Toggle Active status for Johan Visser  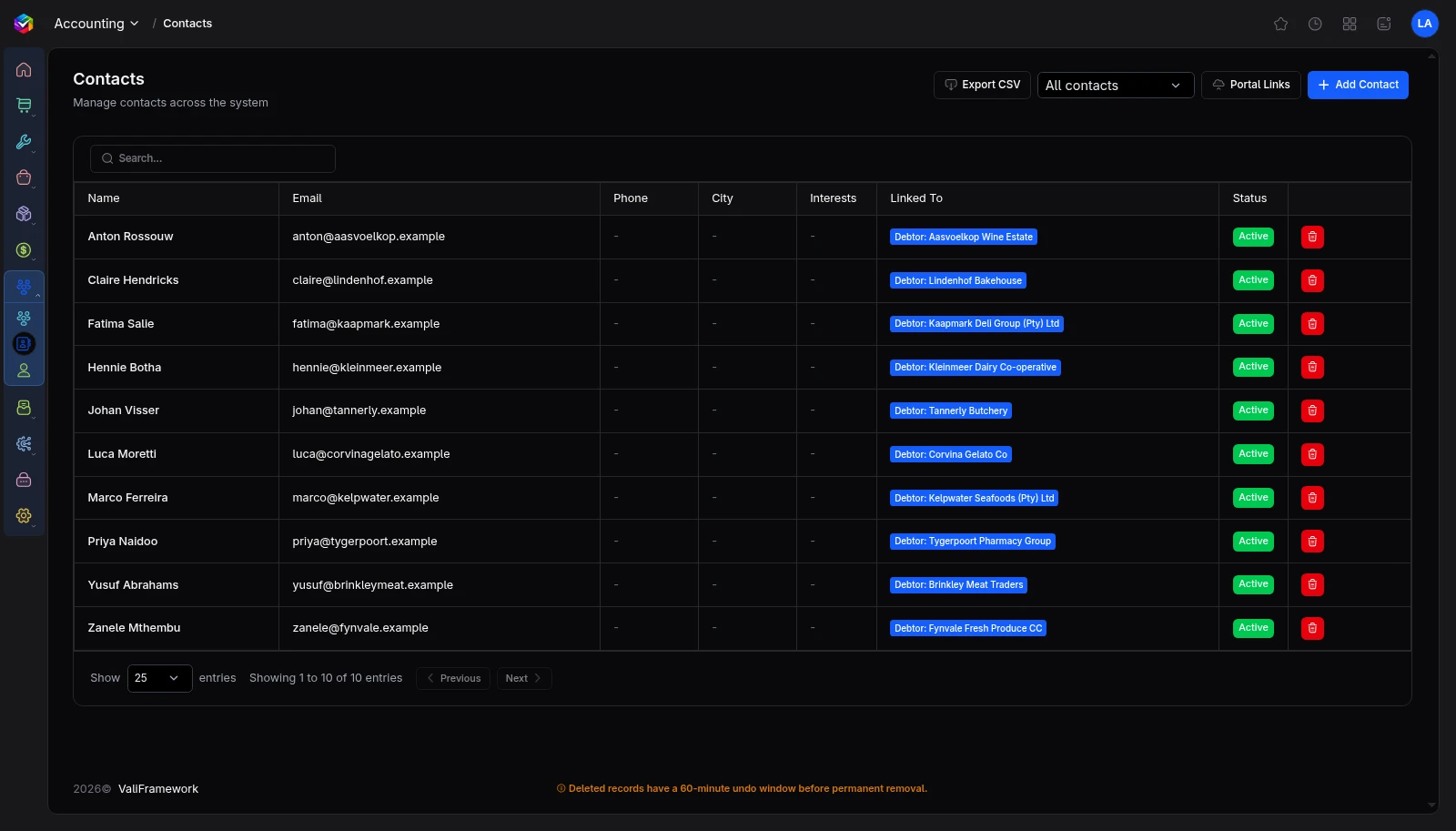click(1253, 410)
